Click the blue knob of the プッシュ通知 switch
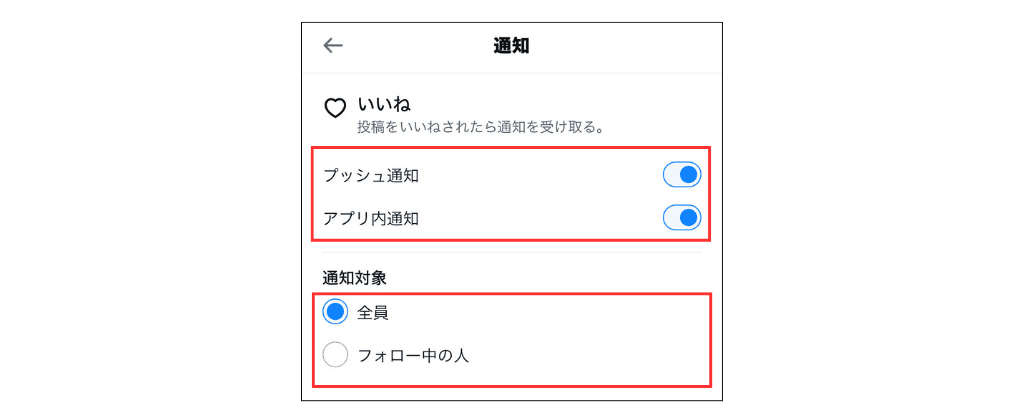The height and width of the screenshot is (418, 1024). point(688,175)
